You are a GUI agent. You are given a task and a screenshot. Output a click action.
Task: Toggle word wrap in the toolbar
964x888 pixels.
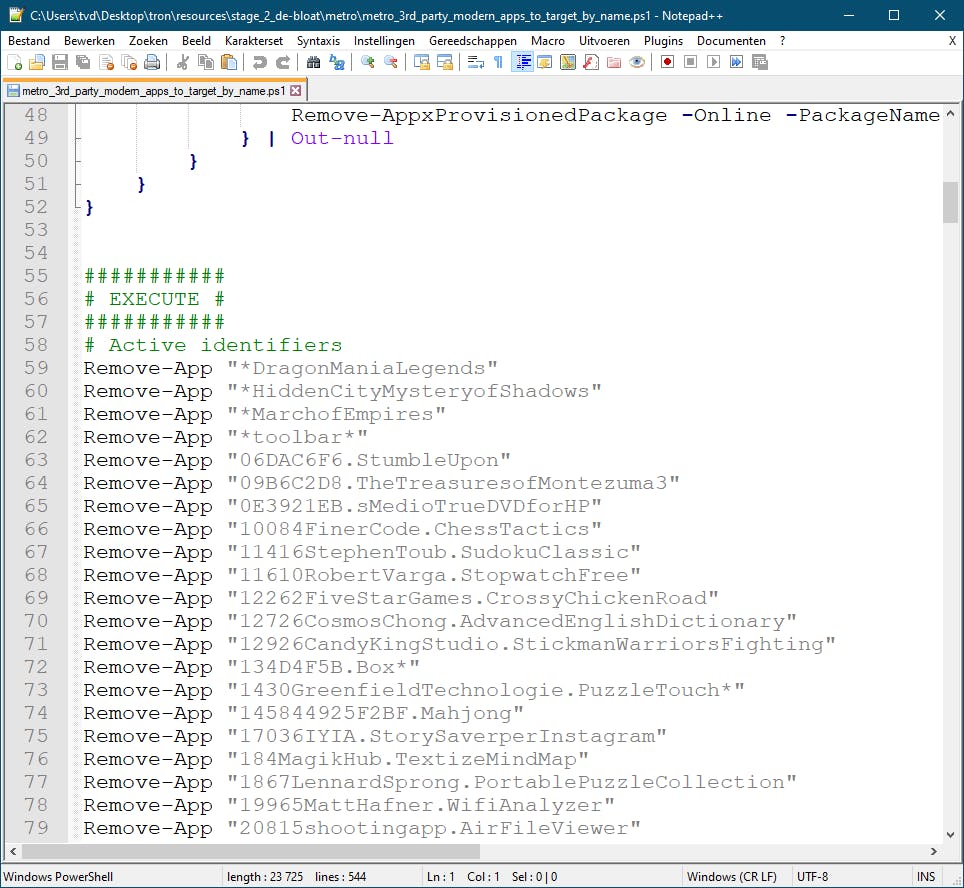[x=475, y=62]
